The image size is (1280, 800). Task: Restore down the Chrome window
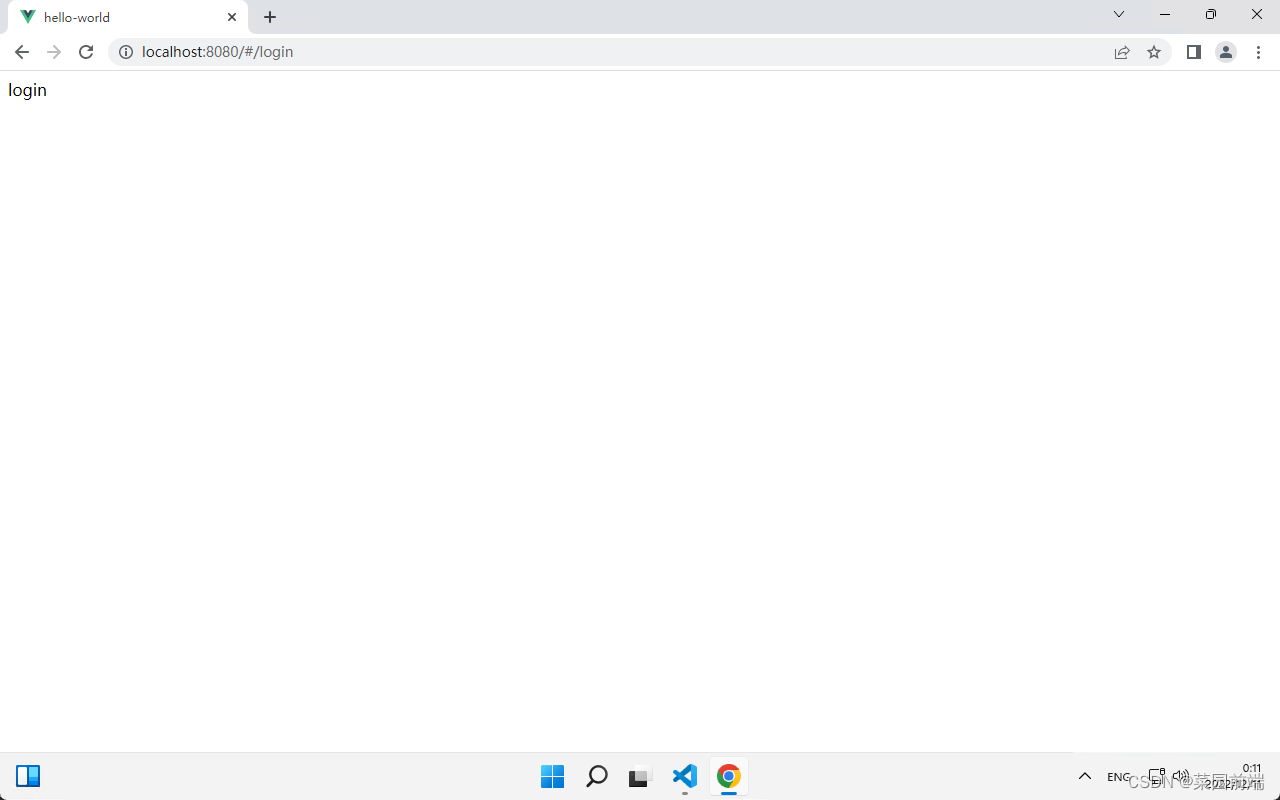pos(1211,14)
